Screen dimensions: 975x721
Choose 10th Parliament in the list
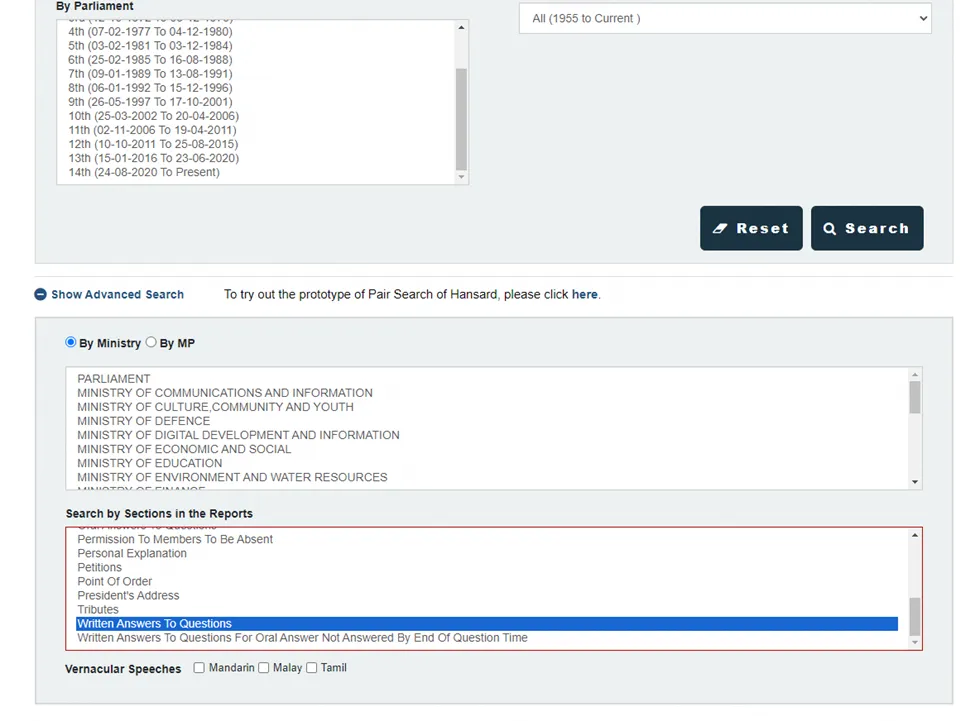(x=153, y=116)
